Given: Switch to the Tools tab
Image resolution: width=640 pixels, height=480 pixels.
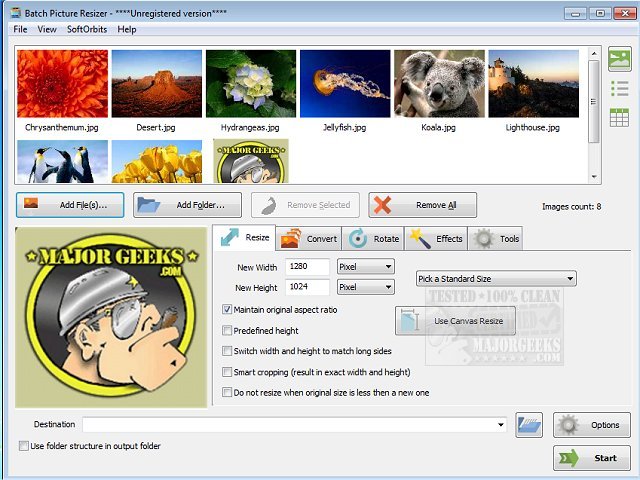Looking at the screenshot, I should (x=496, y=238).
